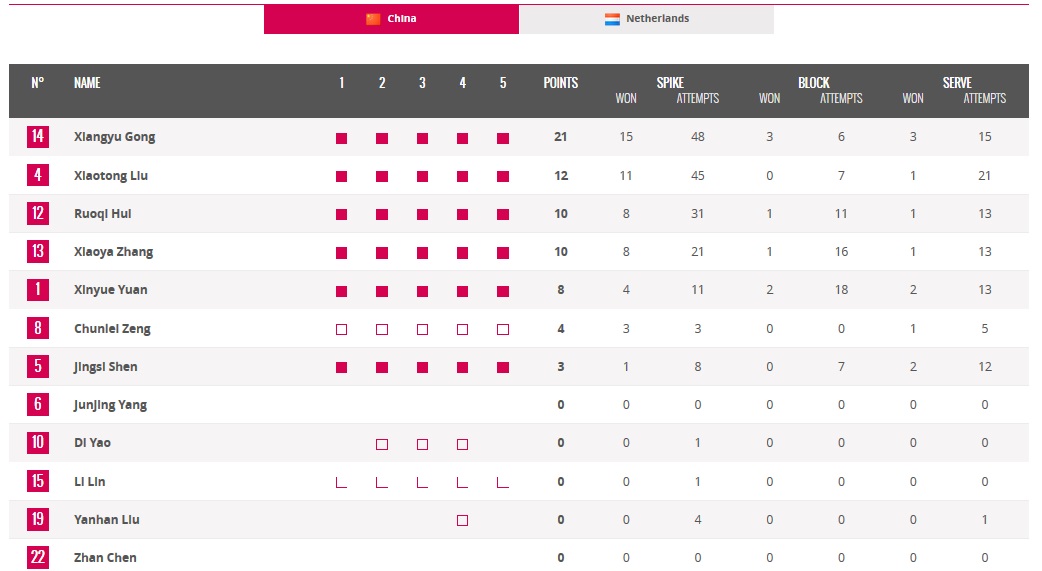Open the Netherlands team tab
The height and width of the screenshot is (571, 1042).
(x=646, y=19)
